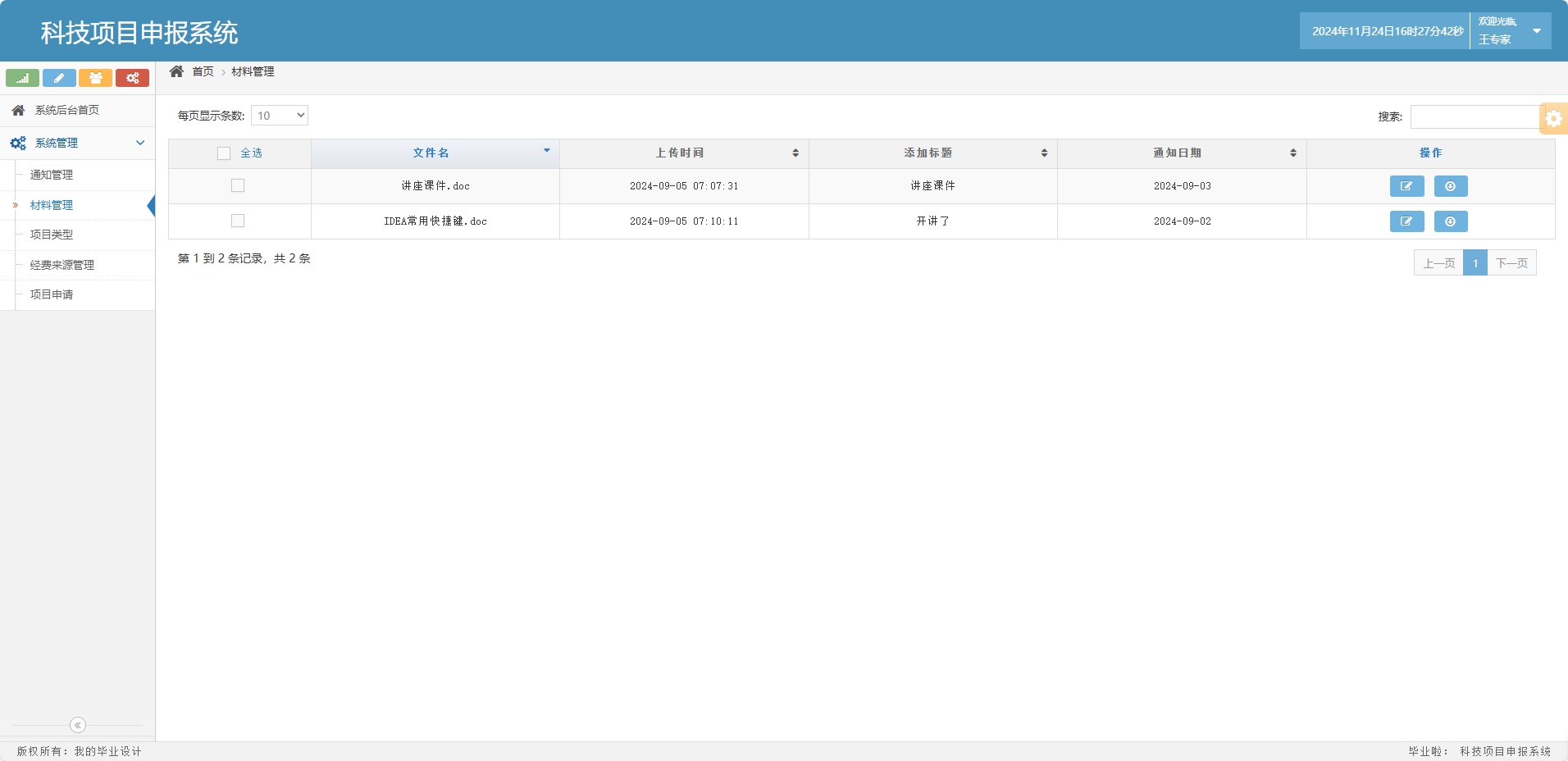Viewport: 1568px width, 761px height.
Task: Click the green signal-bars shortcut button
Action: [22, 78]
